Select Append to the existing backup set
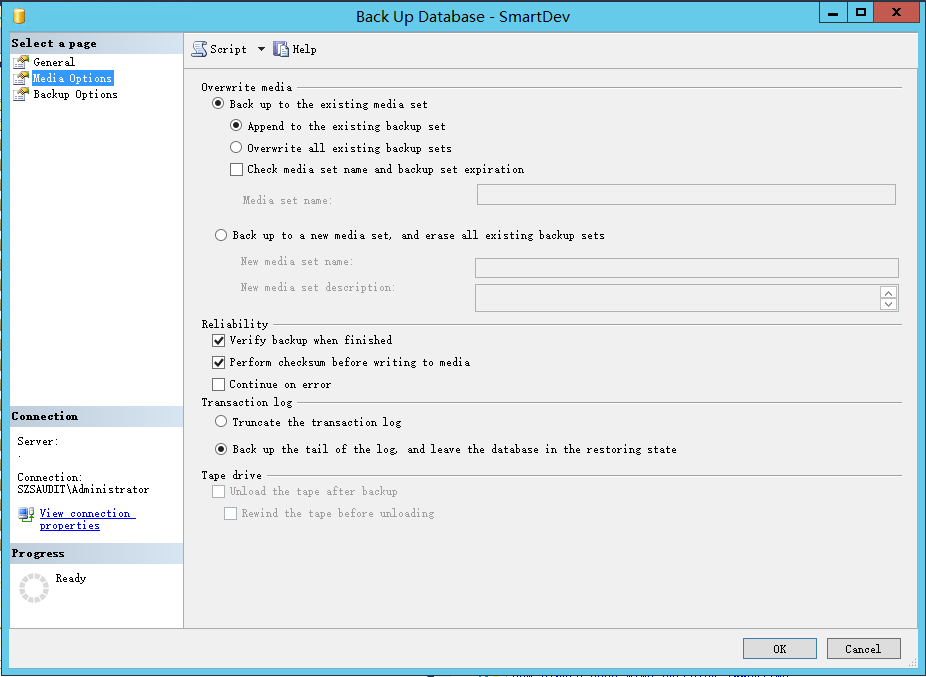Screen dimensions: 926x677 pos(237,126)
